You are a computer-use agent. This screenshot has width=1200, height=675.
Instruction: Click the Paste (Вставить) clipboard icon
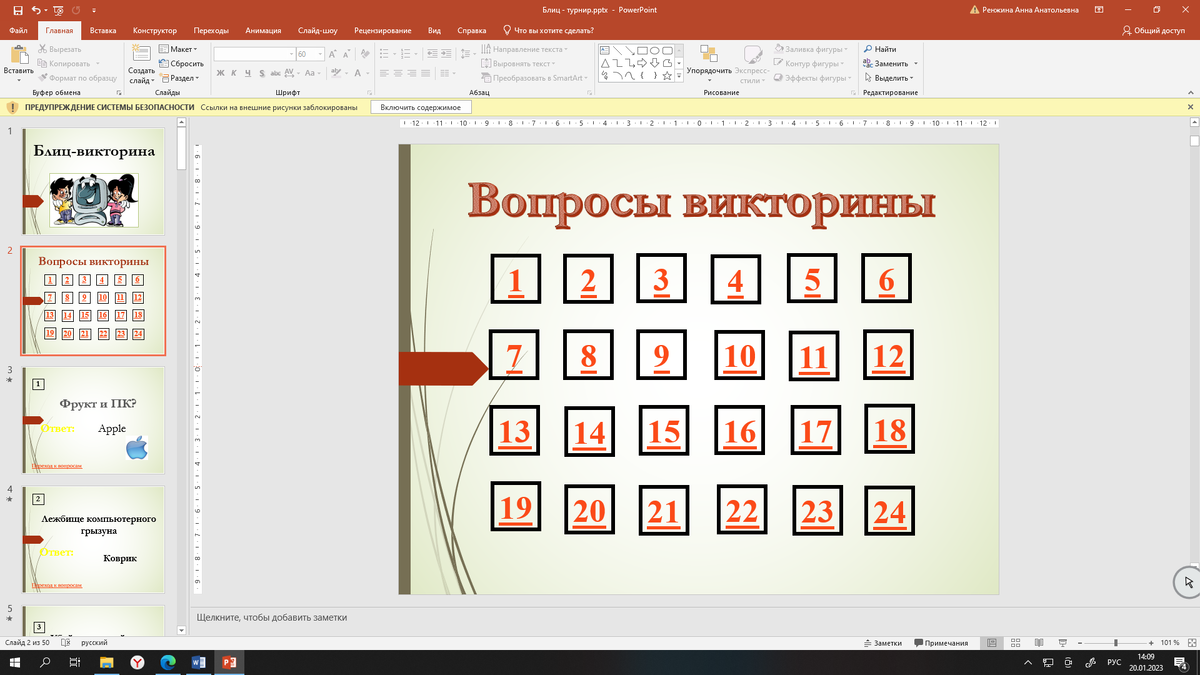coord(18,57)
